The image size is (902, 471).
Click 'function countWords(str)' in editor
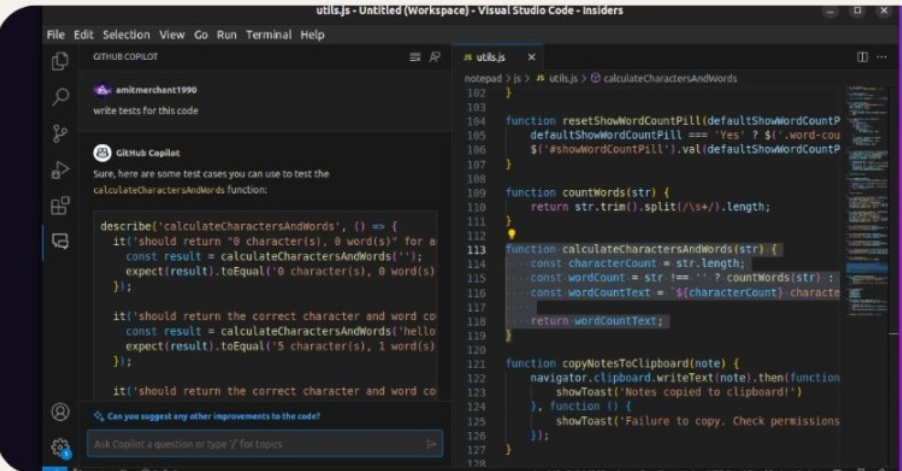point(587,193)
